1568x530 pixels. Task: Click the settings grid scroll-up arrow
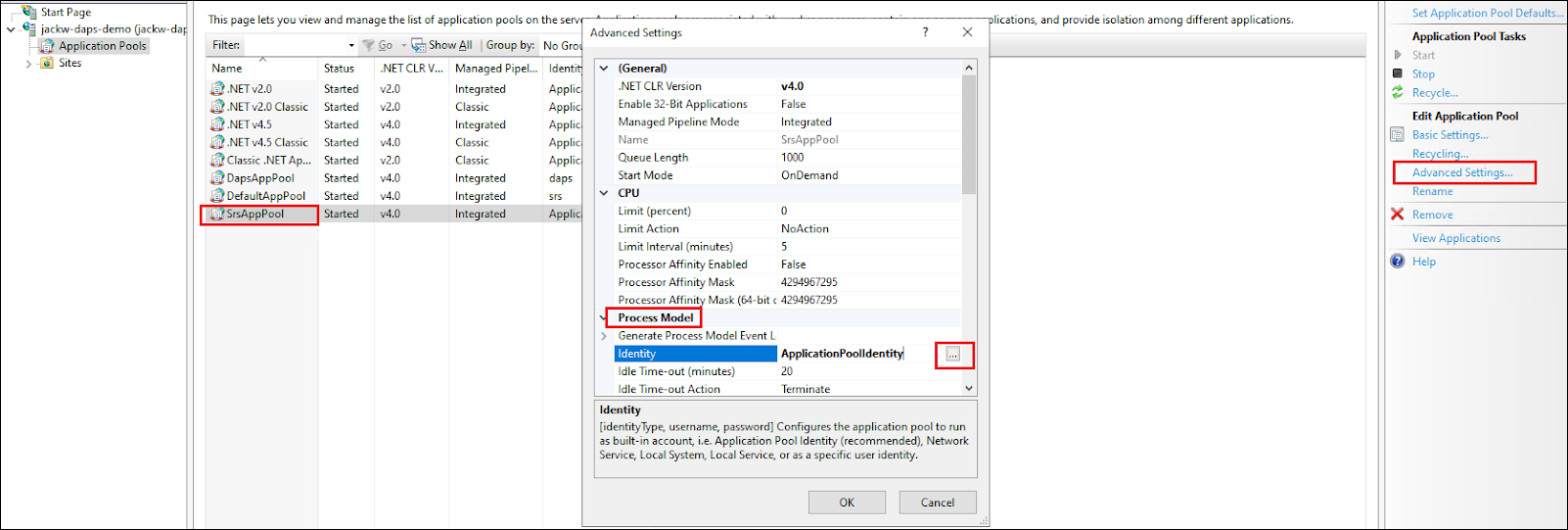[969, 69]
